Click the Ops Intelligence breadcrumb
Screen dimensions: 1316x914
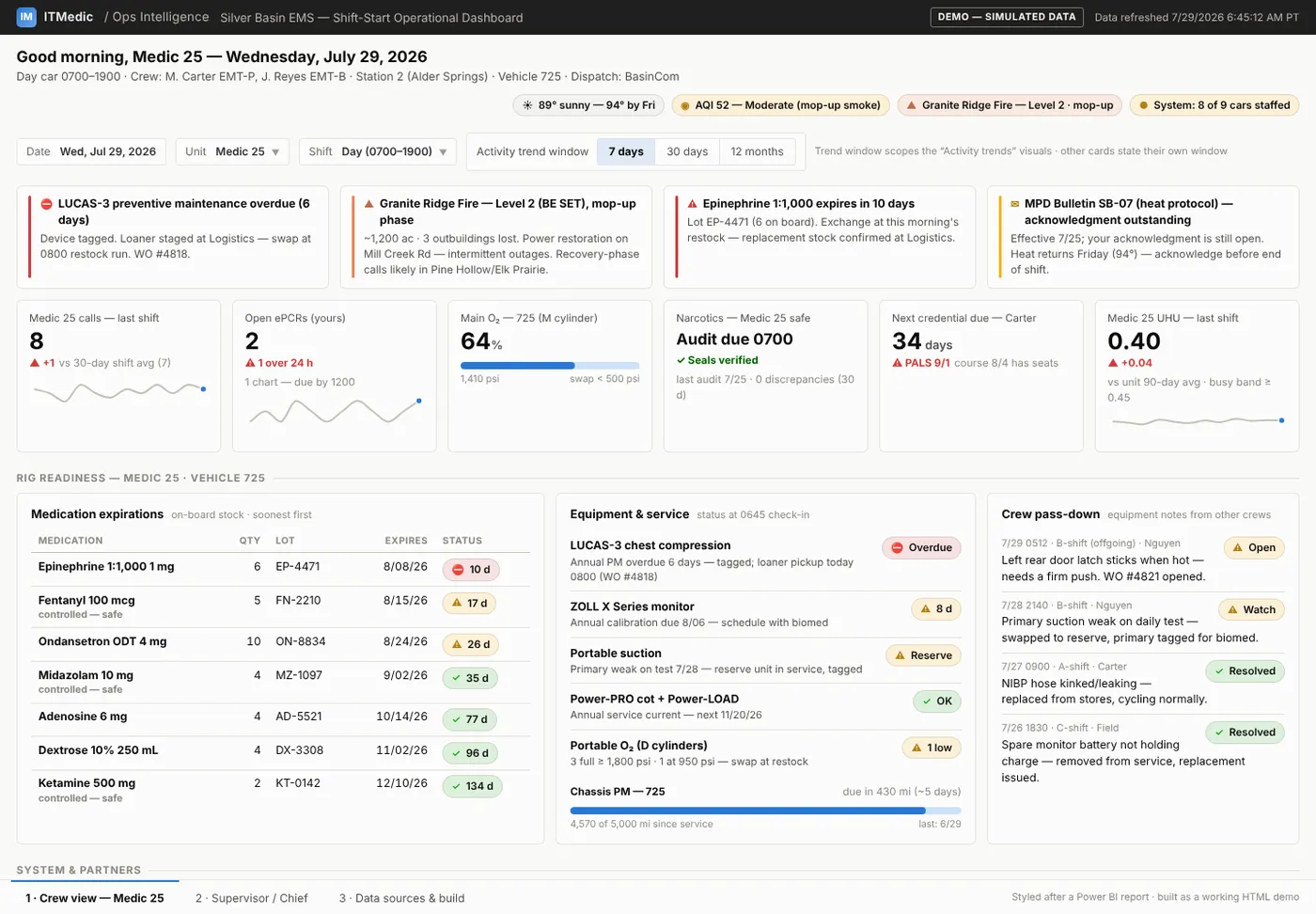[161, 17]
